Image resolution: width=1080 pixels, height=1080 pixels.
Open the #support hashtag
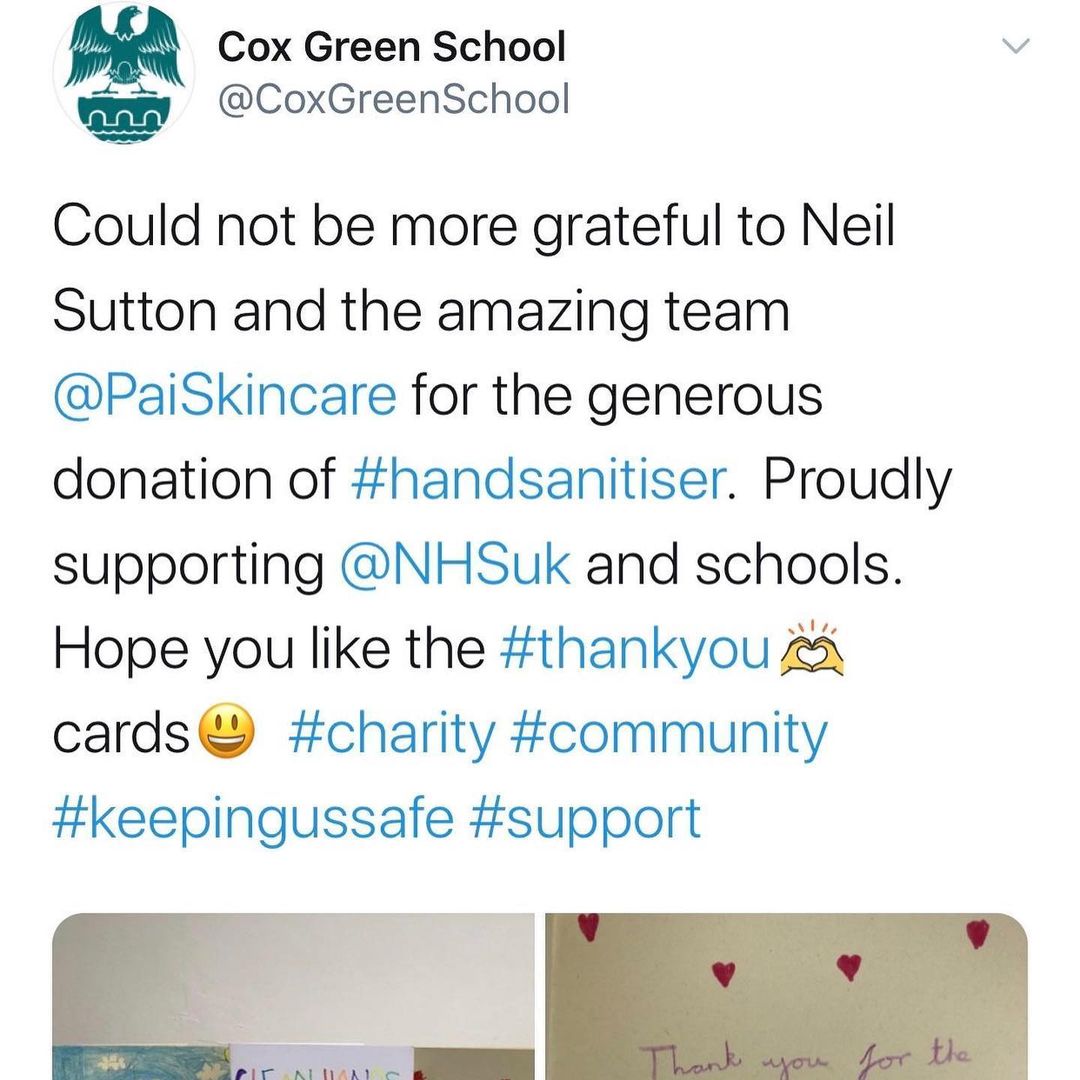point(585,818)
